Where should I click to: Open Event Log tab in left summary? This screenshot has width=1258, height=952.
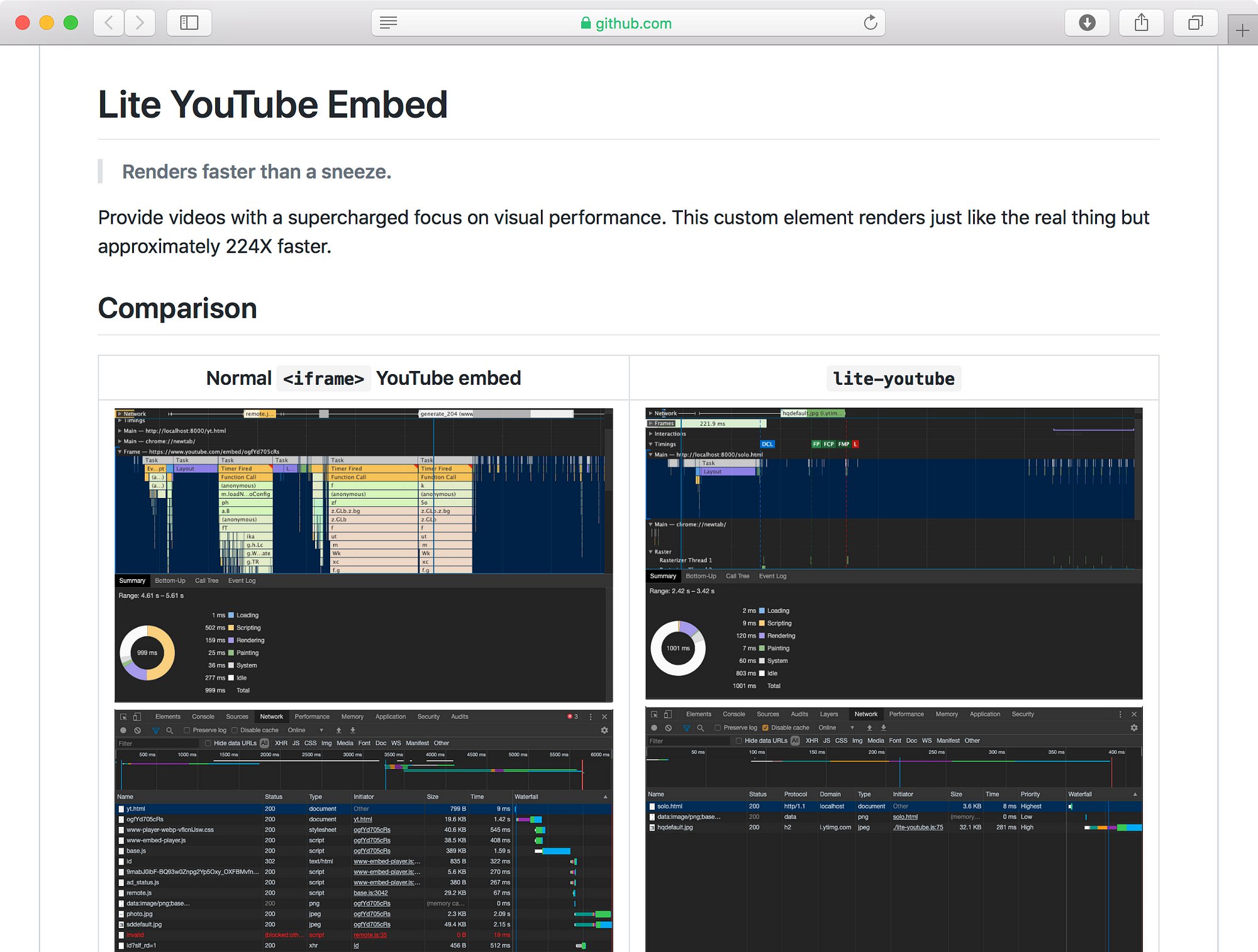242,580
